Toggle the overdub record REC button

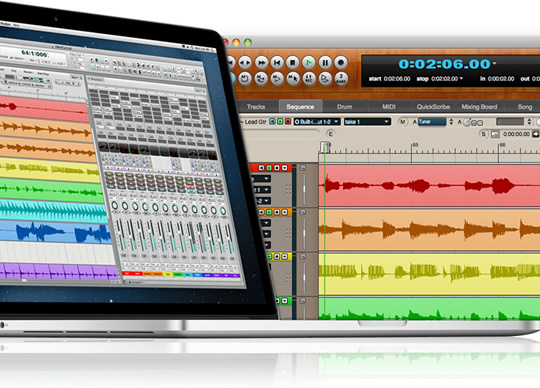(x=309, y=79)
